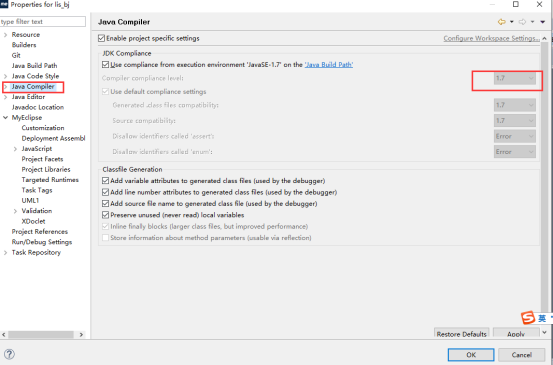Open the 'Java Build Path' hyperlink

point(329,65)
